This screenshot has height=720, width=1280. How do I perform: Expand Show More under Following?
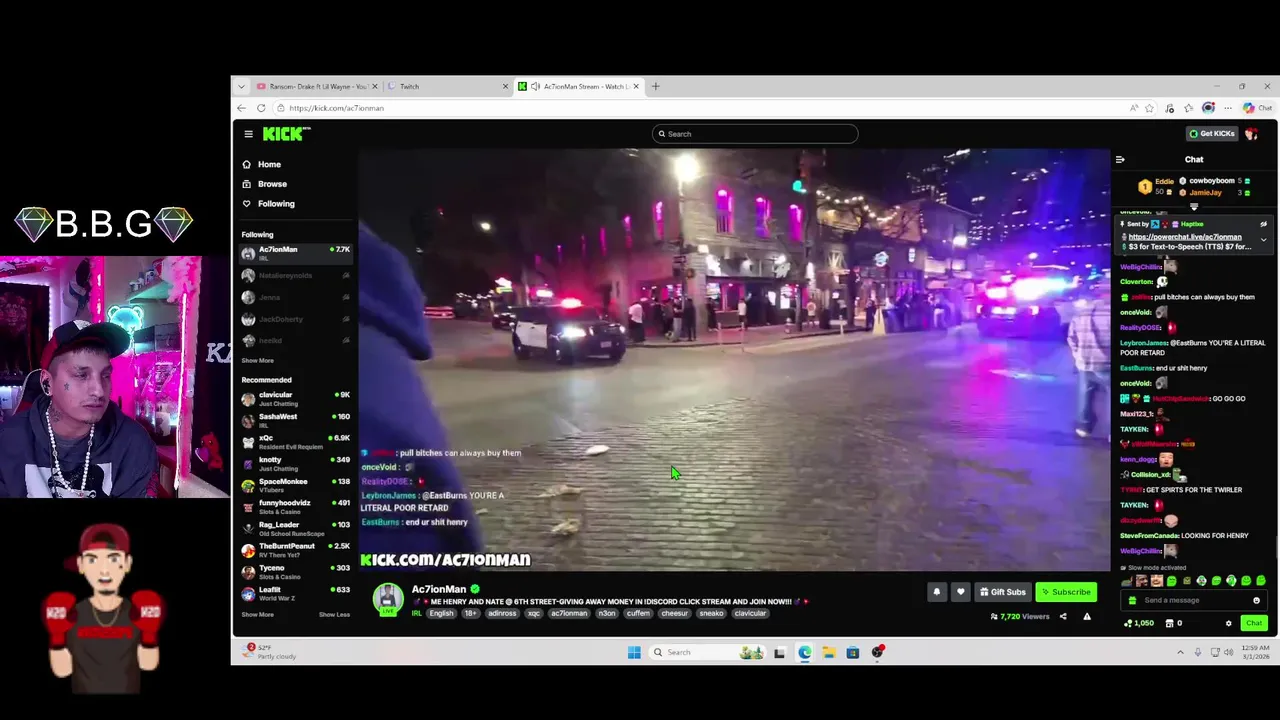257,361
